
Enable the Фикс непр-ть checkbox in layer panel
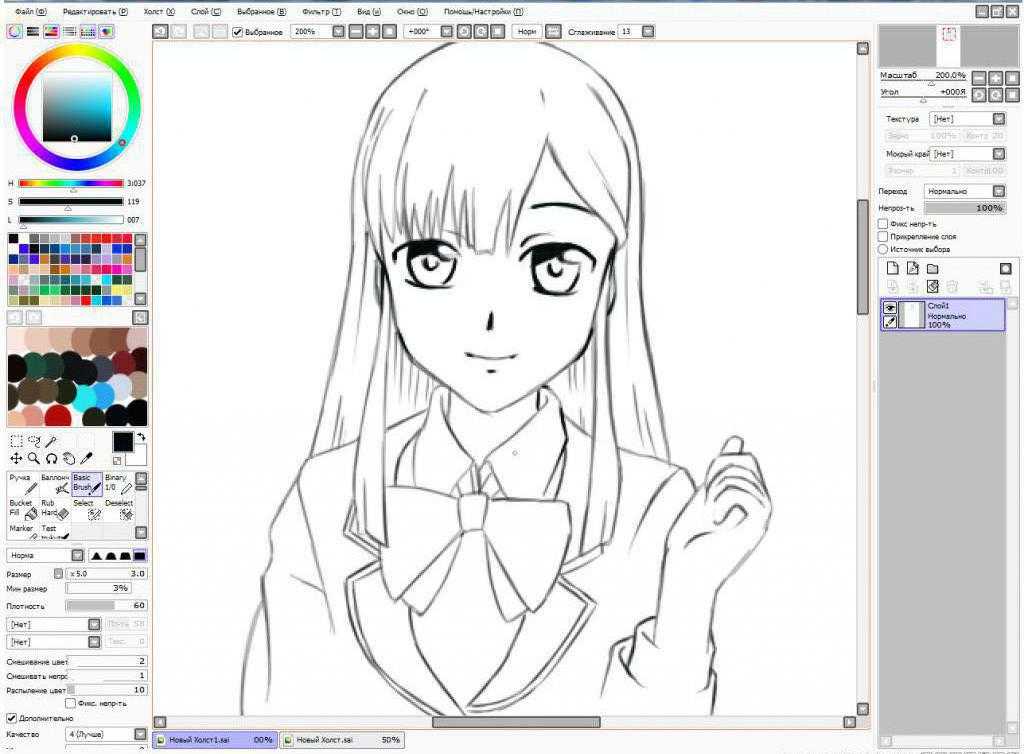(x=883, y=224)
